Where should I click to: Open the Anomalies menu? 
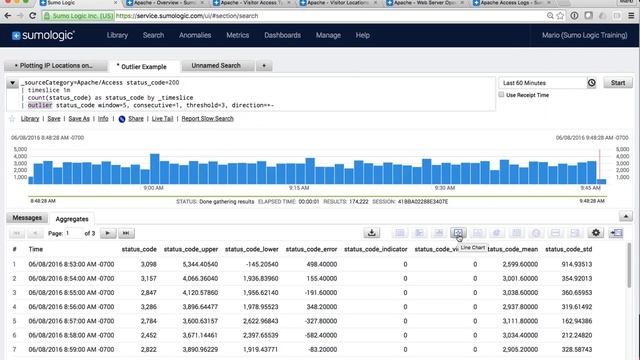coord(195,35)
